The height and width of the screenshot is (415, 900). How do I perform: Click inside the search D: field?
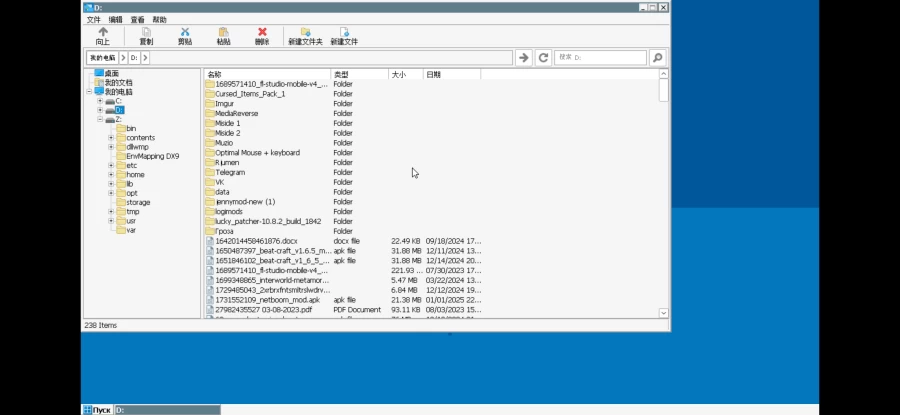pos(600,58)
